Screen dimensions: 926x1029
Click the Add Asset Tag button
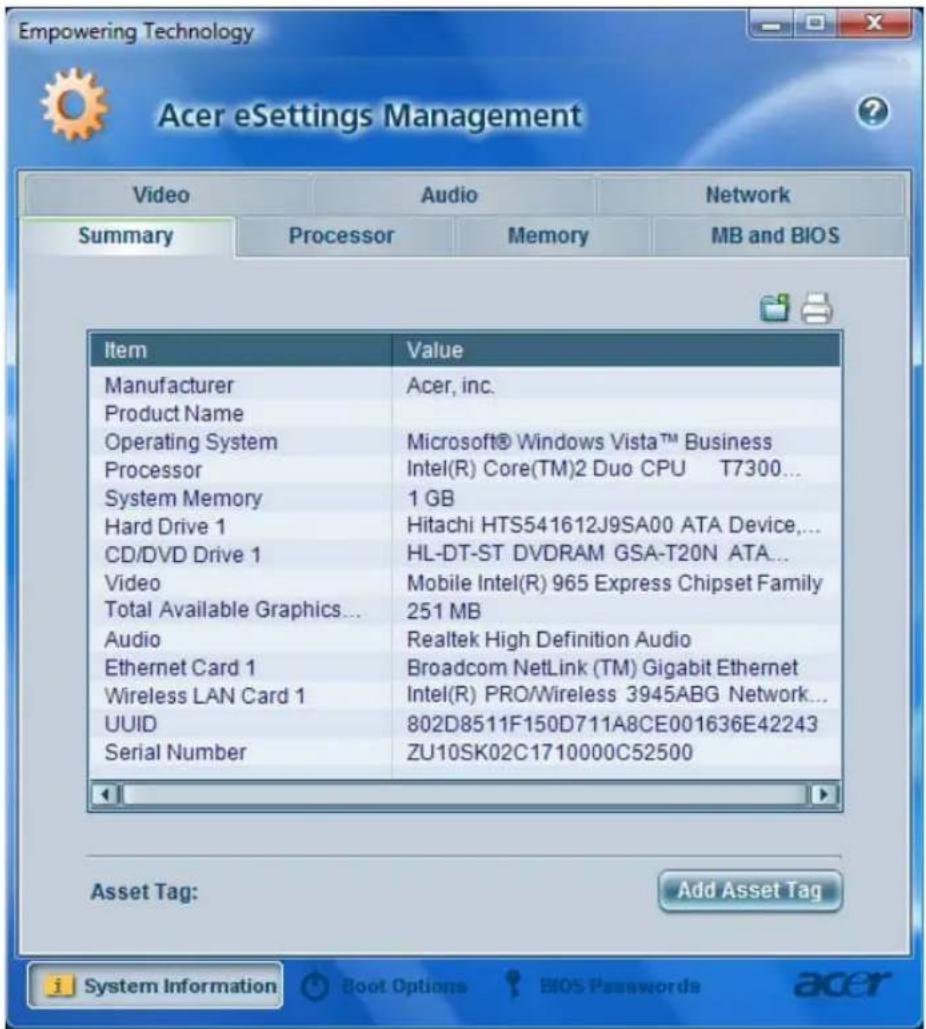[750, 891]
